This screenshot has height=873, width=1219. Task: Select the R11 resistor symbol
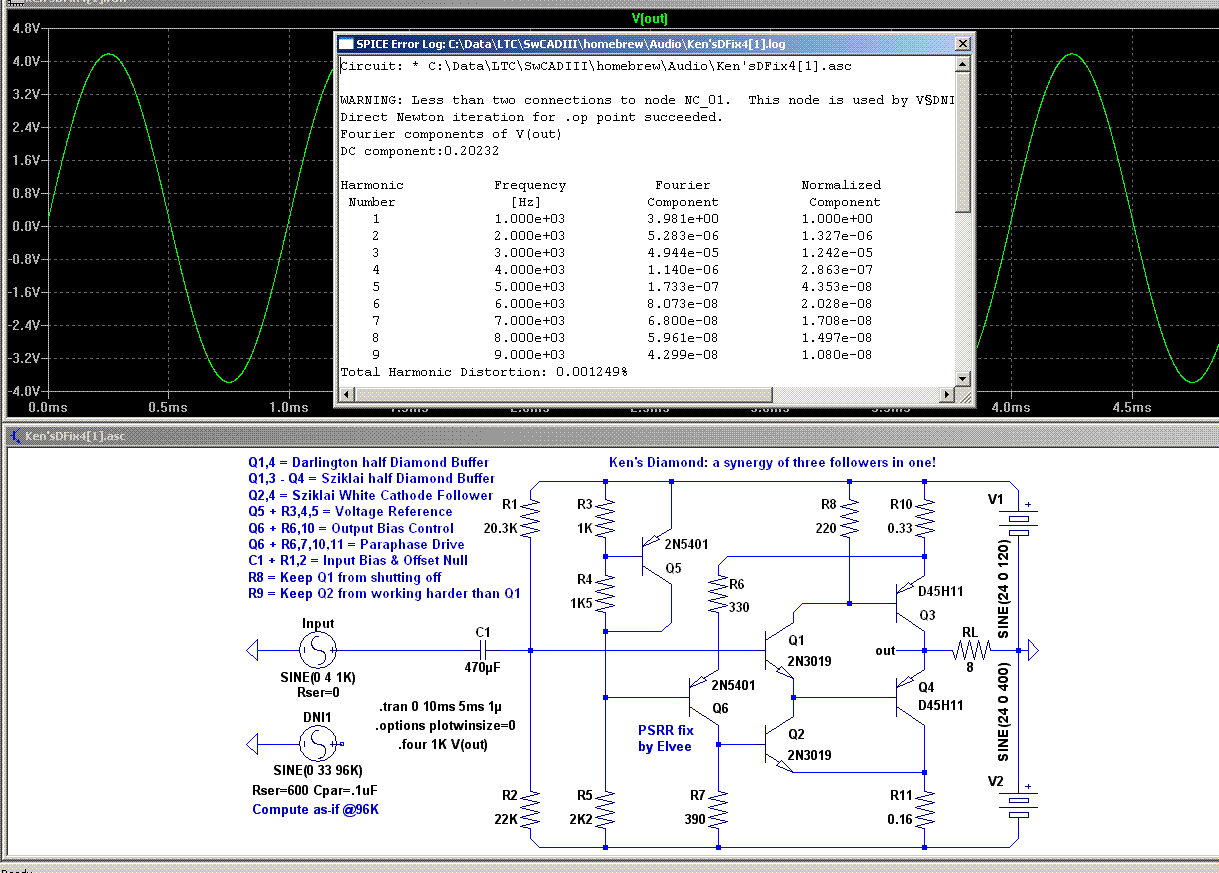[925, 809]
